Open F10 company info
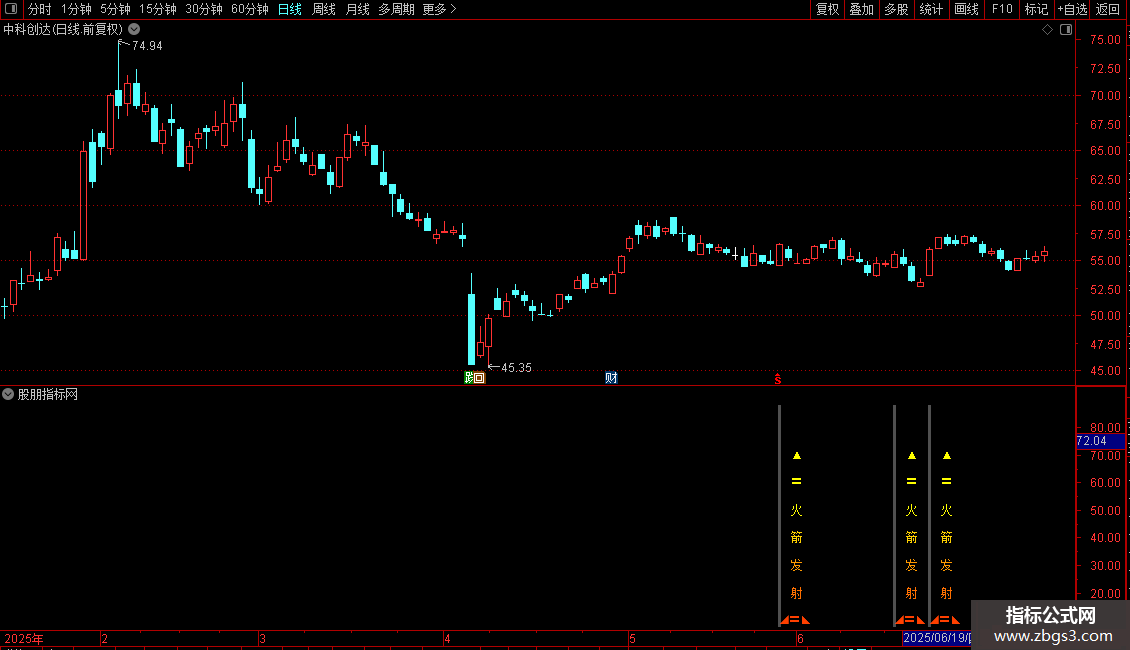1130x650 pixels. pos(1002,9)
